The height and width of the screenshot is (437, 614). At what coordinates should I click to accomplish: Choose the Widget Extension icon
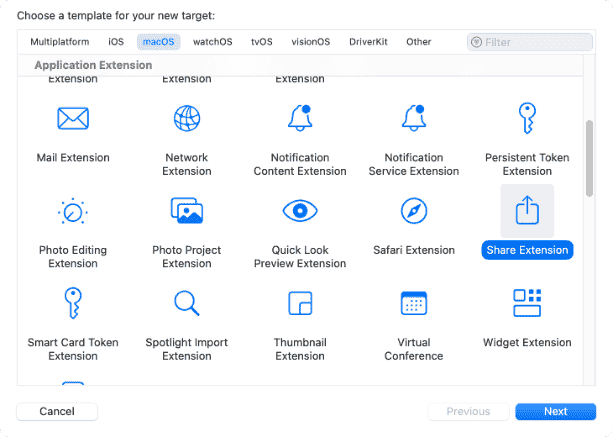pyautogui.click(x=527, y=303)
